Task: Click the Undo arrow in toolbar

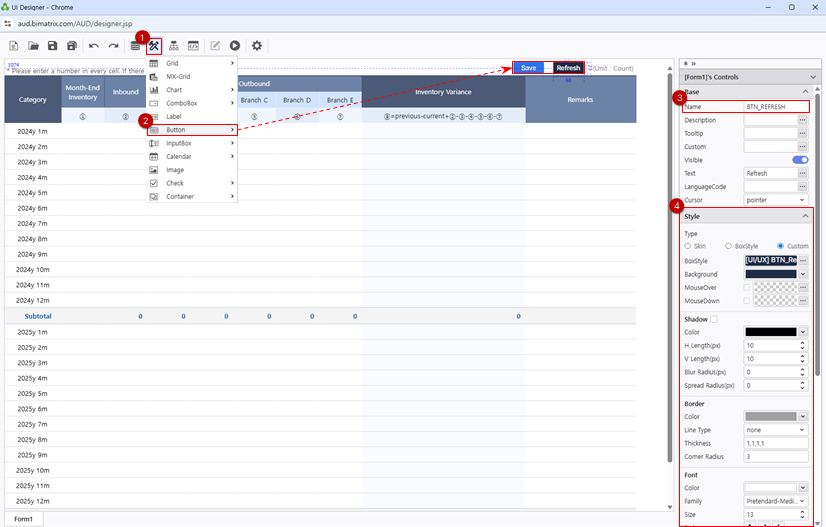Action: click(x=94, y=46)
